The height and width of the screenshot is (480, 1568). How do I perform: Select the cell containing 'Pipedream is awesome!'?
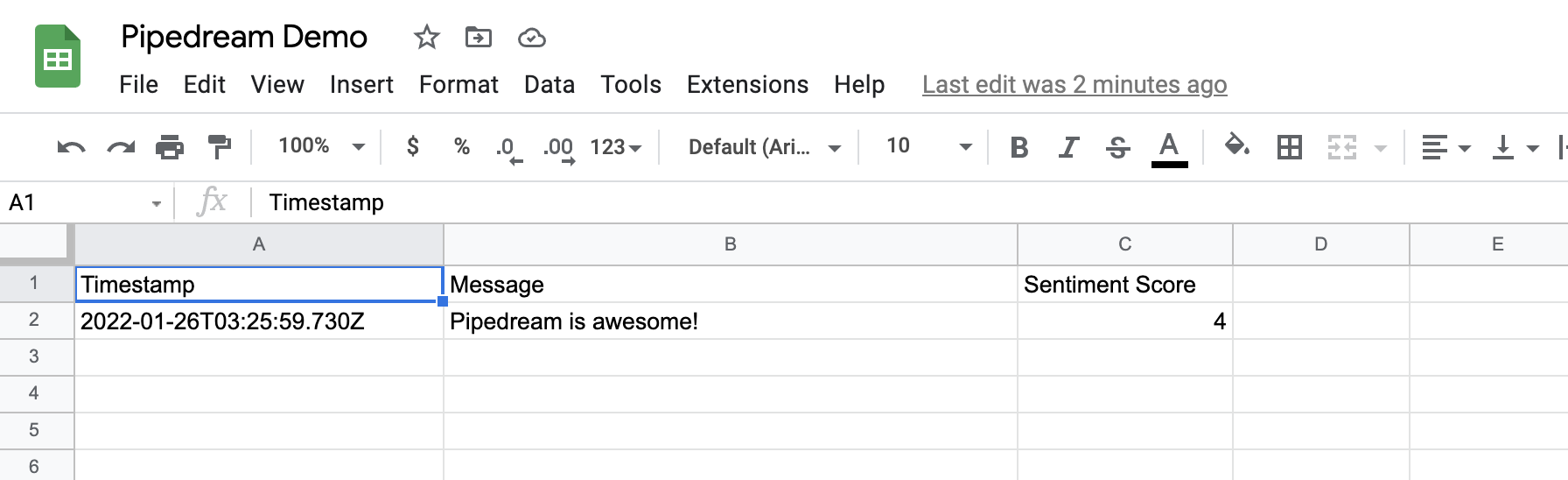tap(730, 321)
